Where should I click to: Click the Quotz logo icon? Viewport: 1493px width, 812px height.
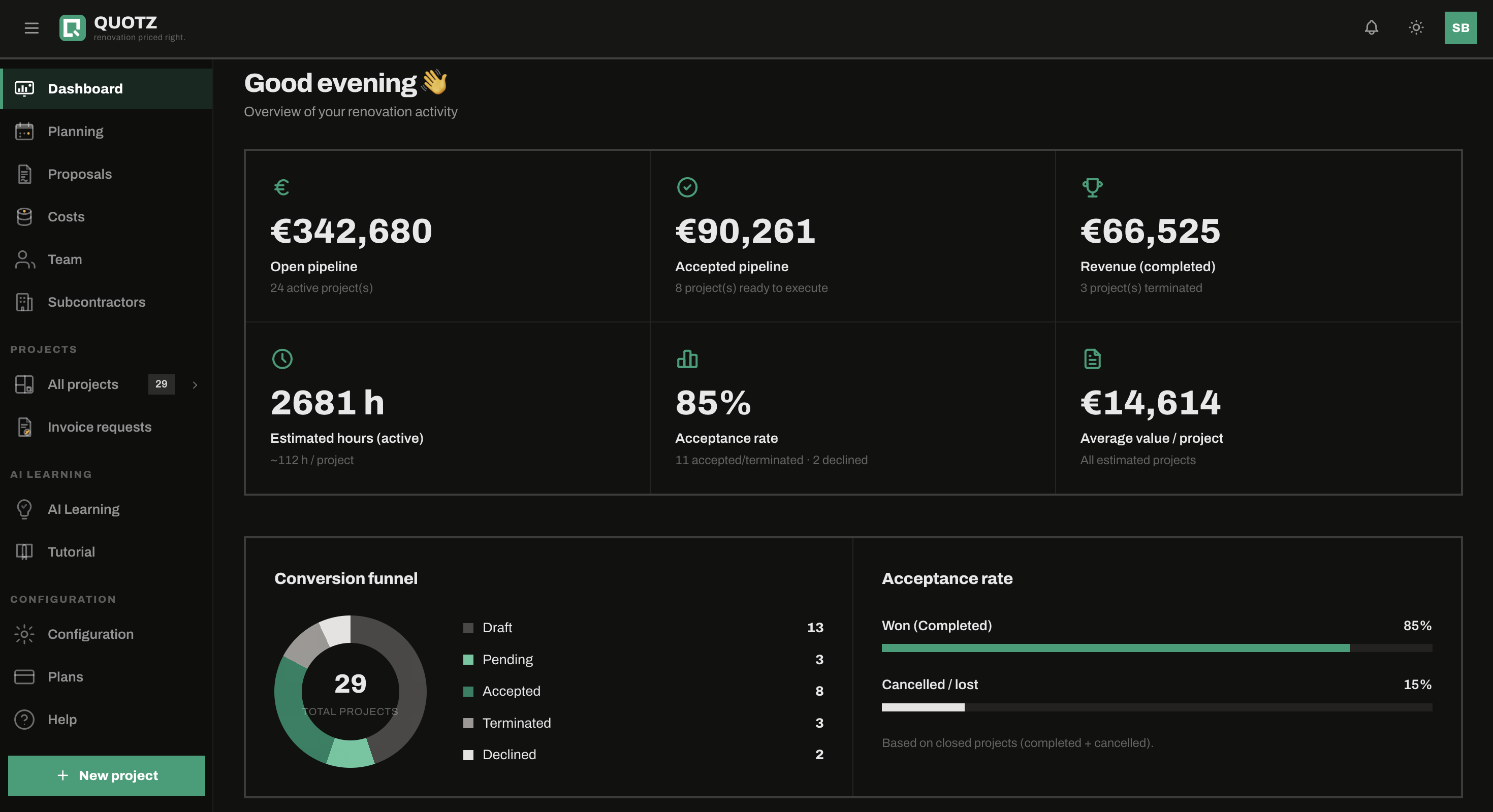(73, 28)
